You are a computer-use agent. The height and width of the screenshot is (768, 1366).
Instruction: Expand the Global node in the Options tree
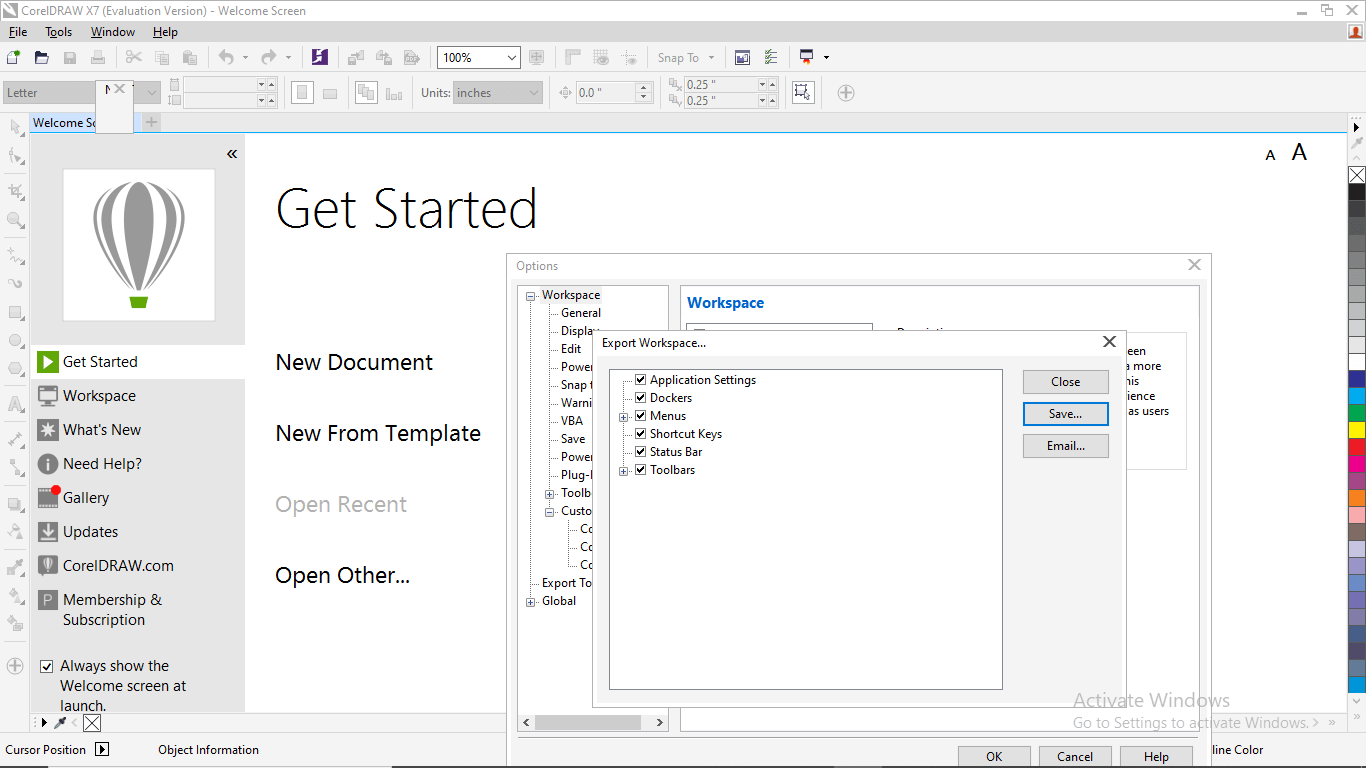tap(531, 602)
